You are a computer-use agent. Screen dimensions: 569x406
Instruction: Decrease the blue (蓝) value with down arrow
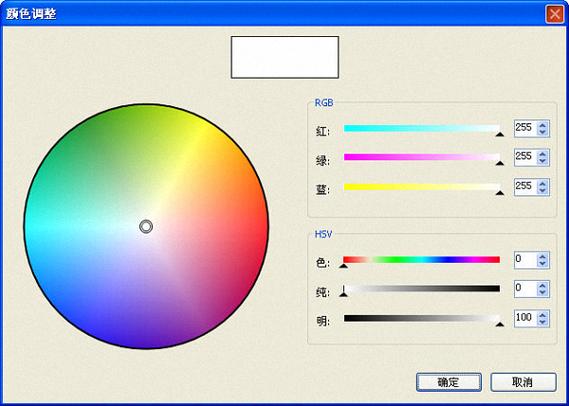point(543,191)
